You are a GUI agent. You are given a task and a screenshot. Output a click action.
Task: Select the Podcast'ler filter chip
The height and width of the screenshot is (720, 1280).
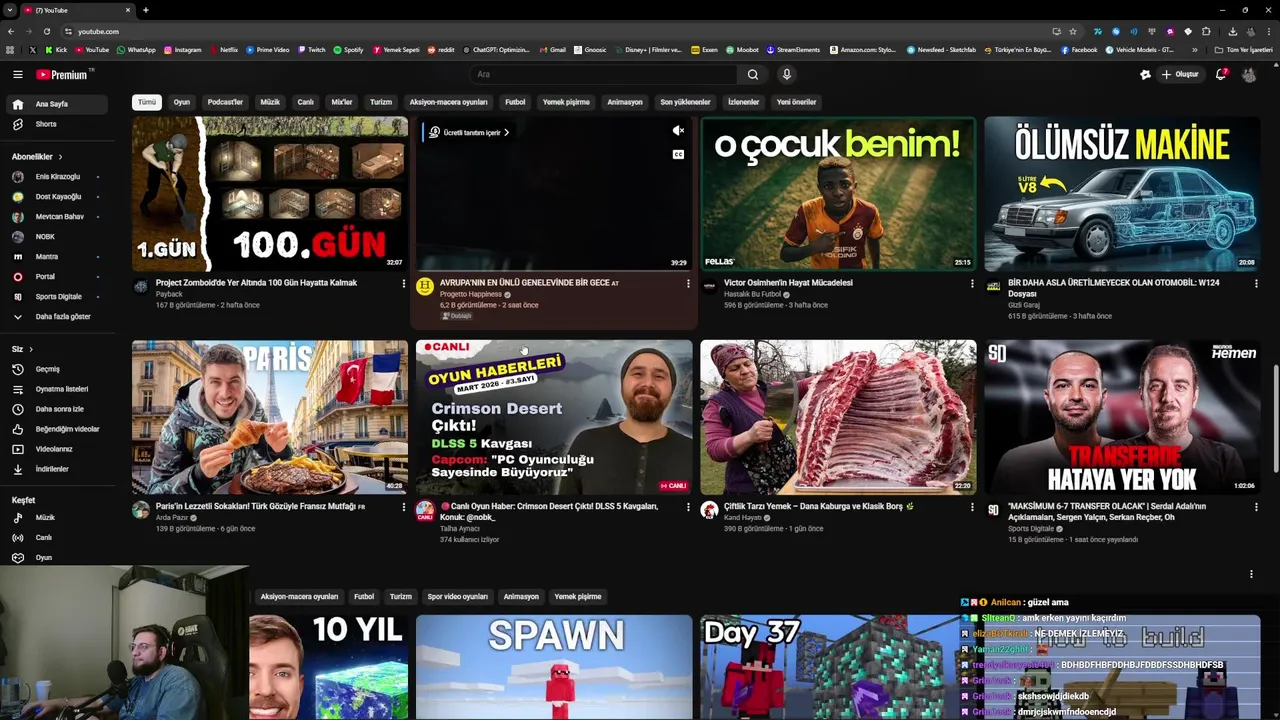click(x=225, y=102)
